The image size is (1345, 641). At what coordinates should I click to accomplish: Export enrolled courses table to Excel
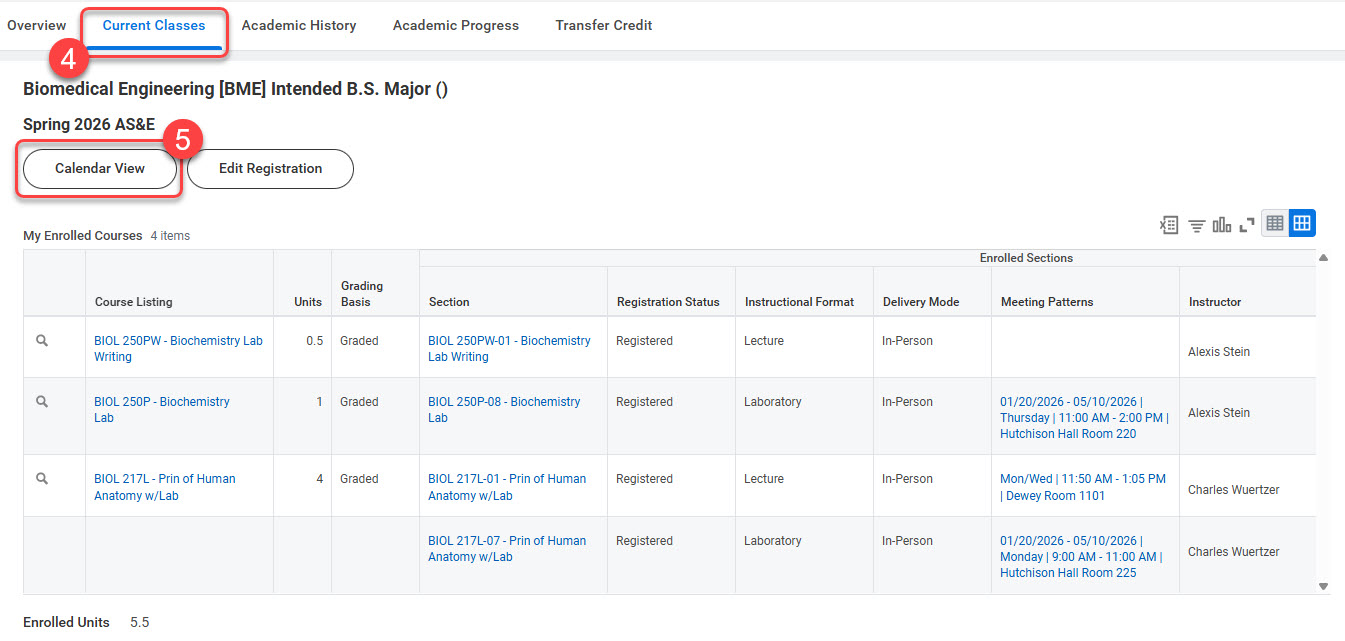[1169, 224]
